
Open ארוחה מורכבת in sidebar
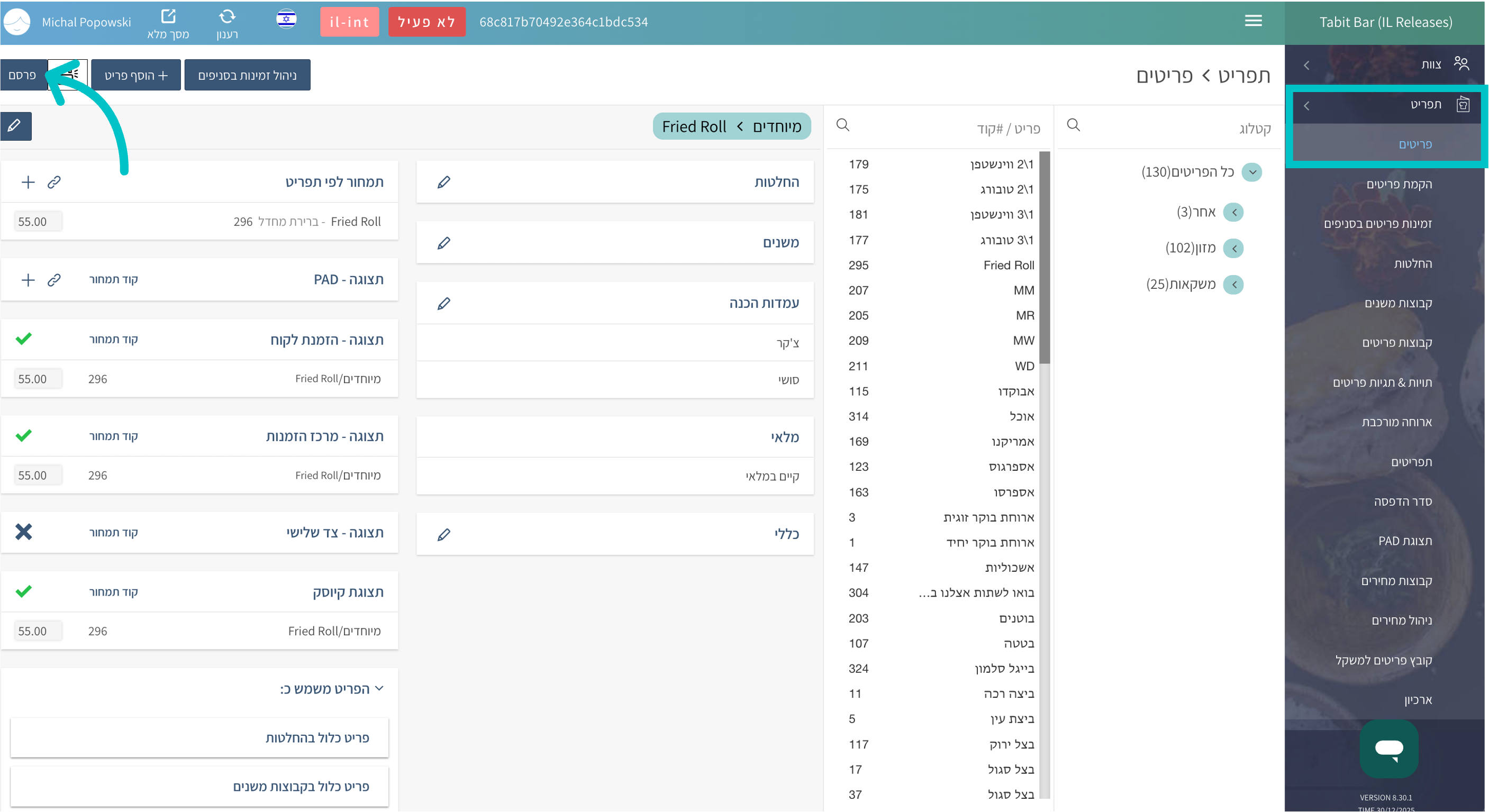(1396, 423)
